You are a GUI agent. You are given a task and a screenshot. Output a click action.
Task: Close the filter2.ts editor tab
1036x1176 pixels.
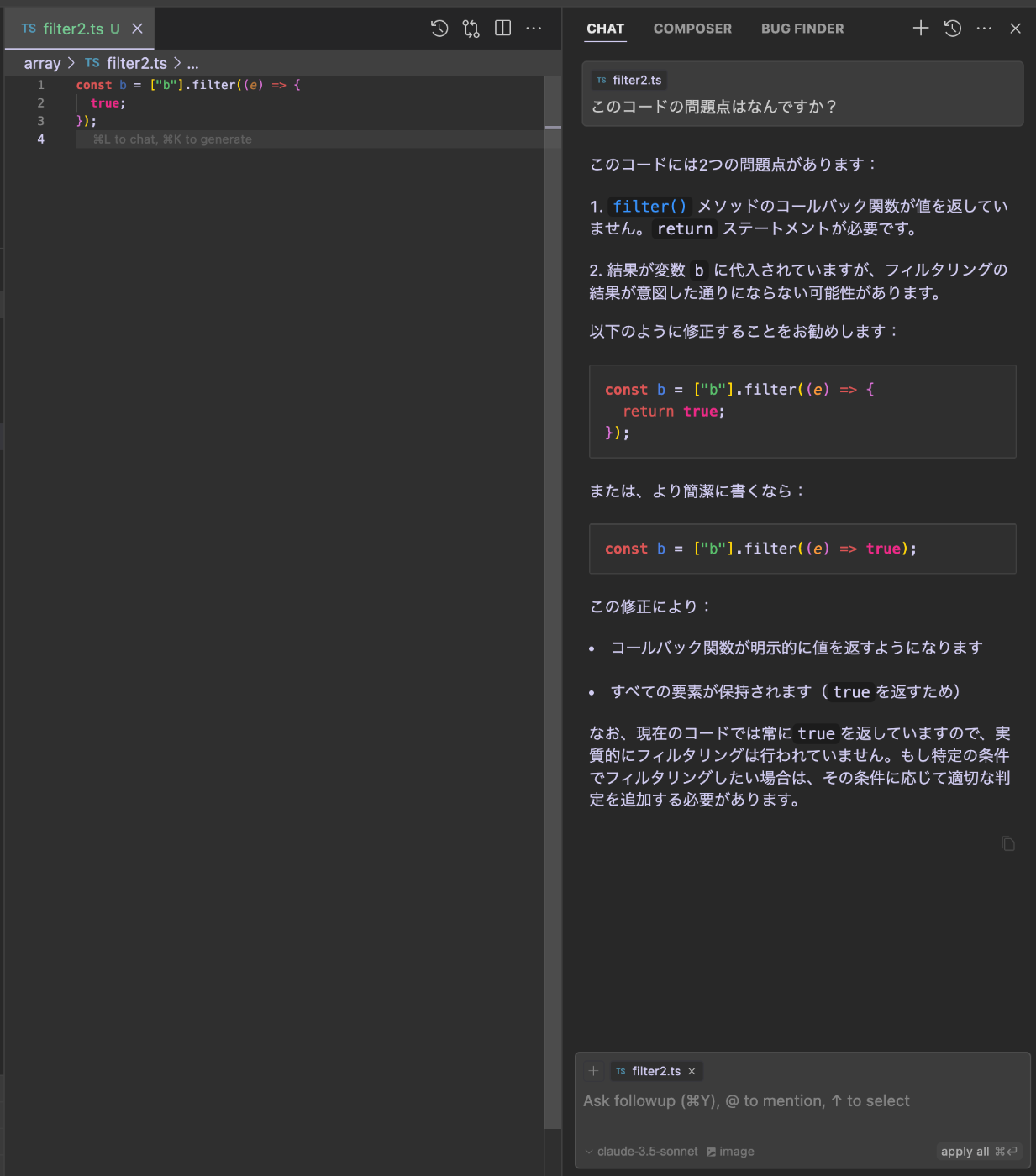pos(137,29)
